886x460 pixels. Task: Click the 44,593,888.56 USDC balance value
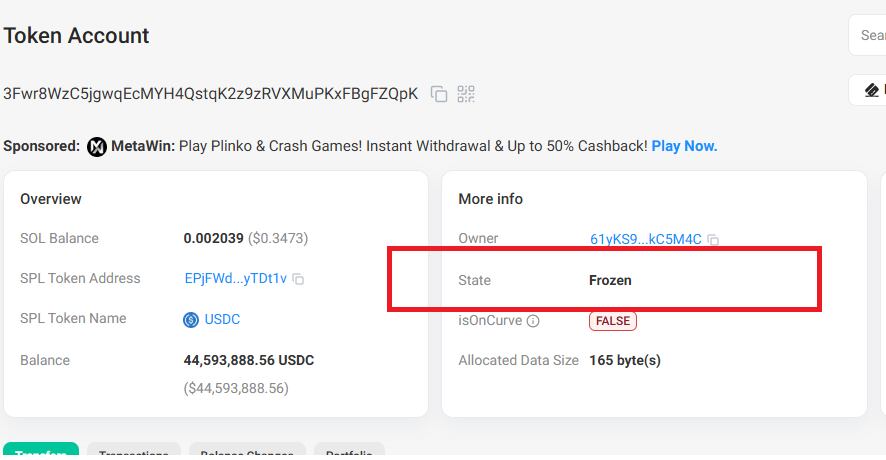pos(249,360)
